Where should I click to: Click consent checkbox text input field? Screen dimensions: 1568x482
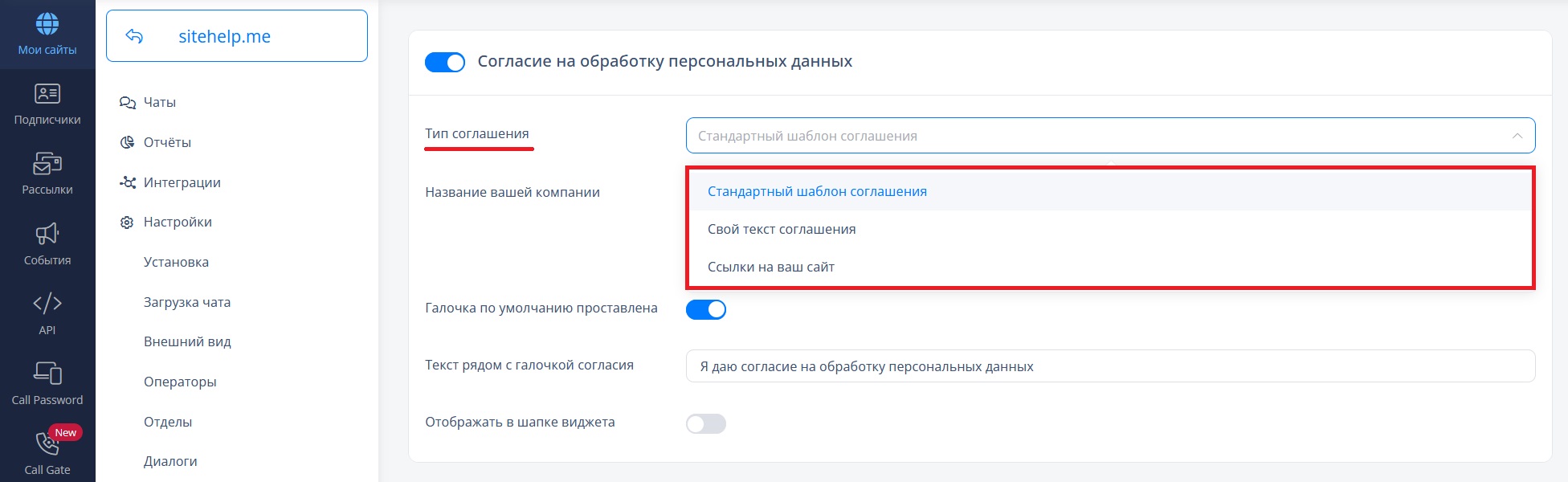pos(1110,366)
